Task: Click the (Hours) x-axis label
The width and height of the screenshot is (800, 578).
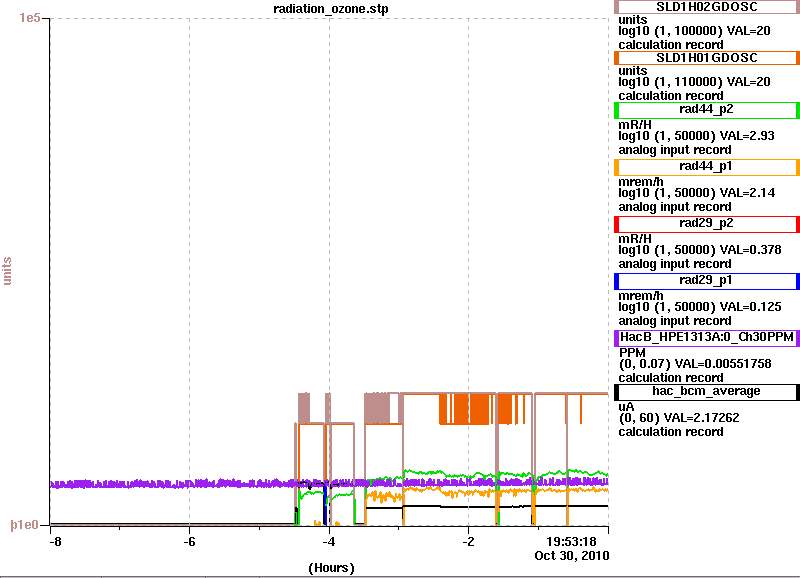Action: [x=331, y=568]
